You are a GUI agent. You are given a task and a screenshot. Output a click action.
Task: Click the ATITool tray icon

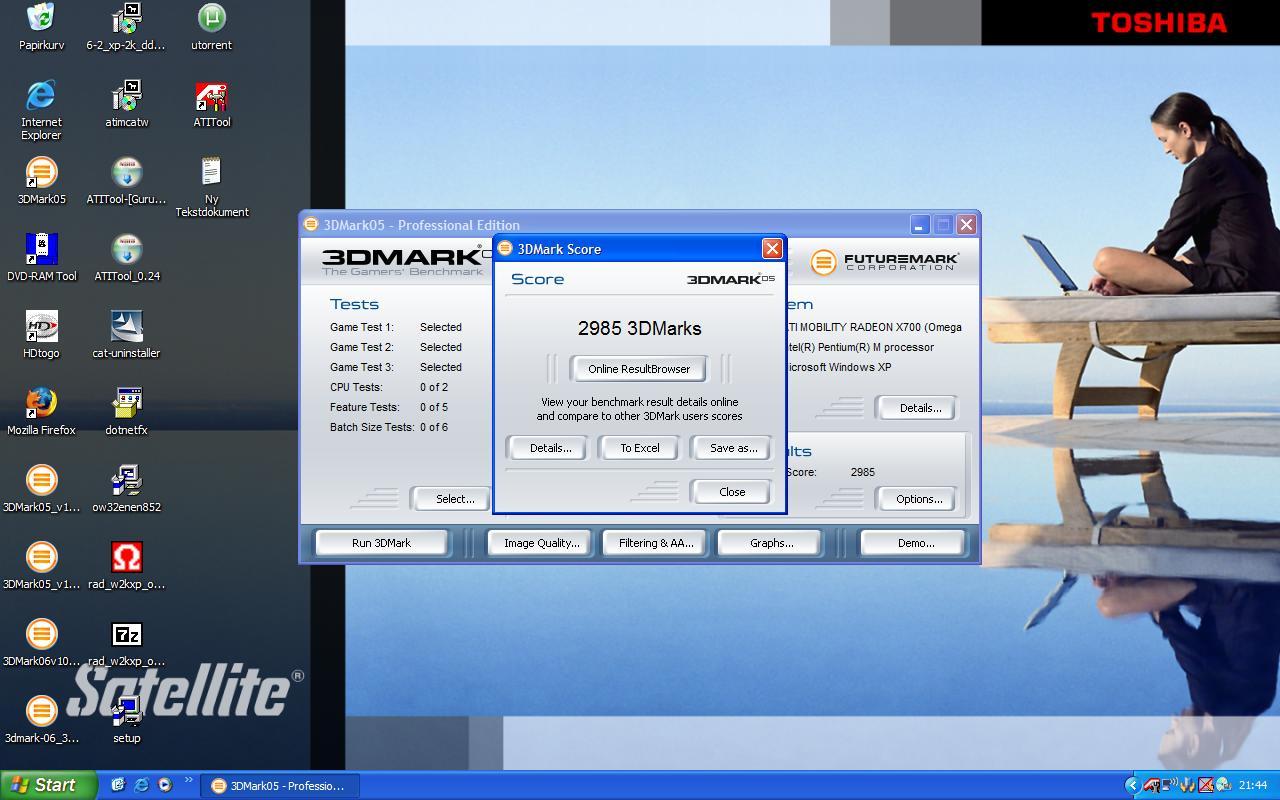pos(1152,786)
